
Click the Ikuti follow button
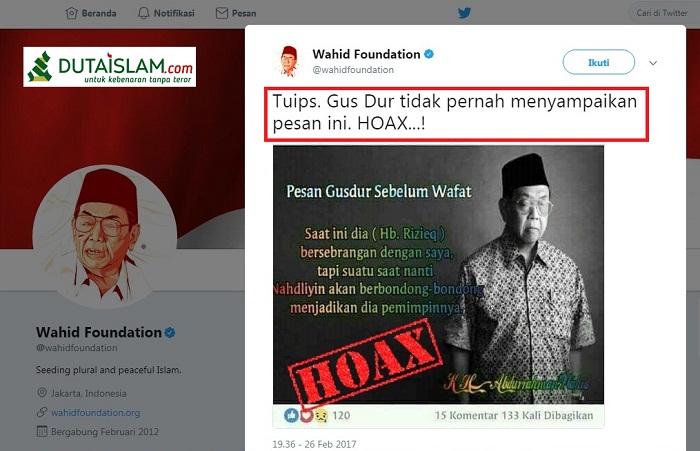tap(599, 63)
